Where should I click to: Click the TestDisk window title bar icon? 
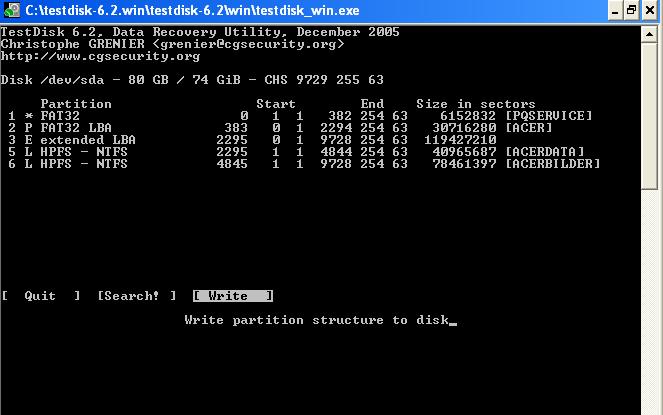tap(11, 10)
